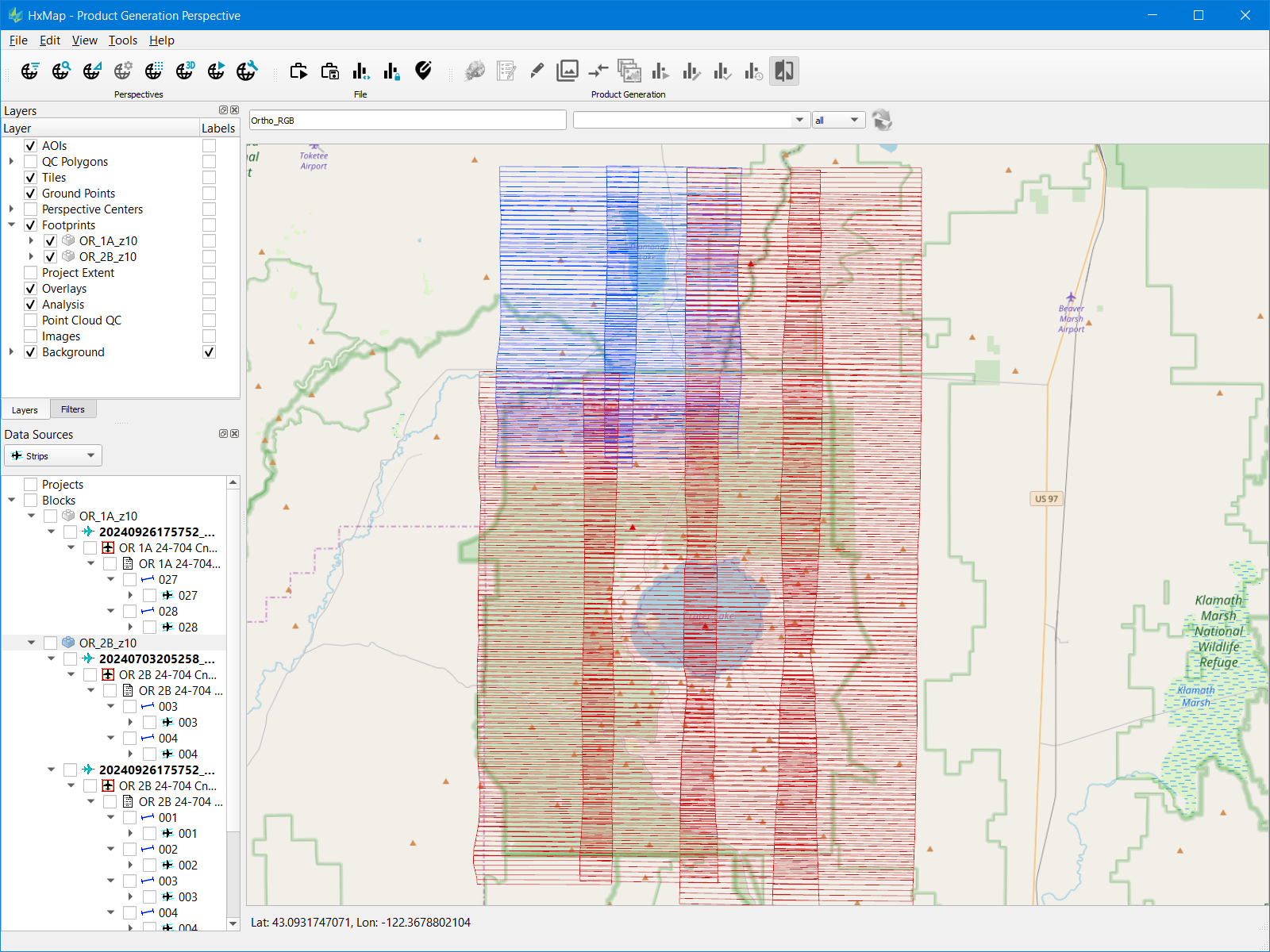1270x952 pixels.
Task: Click the refresh icon beside 'all' dropdown
Action: point(882,121)
